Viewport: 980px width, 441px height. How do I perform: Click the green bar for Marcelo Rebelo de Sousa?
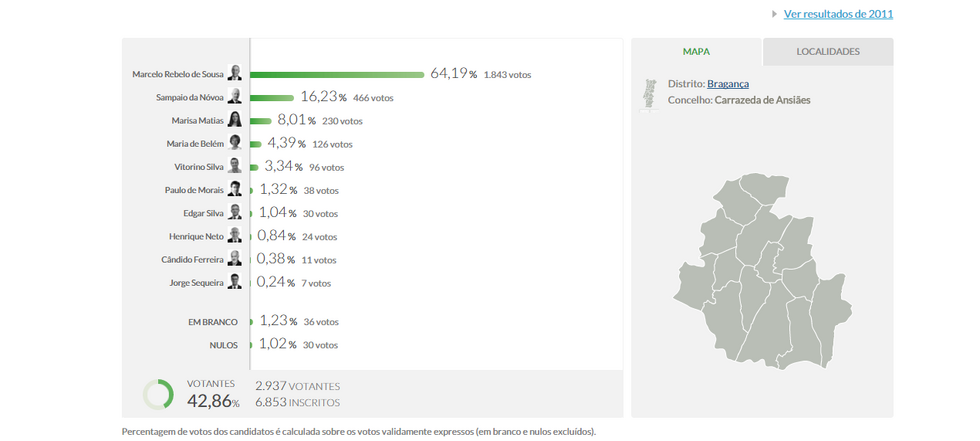(337, 74)
